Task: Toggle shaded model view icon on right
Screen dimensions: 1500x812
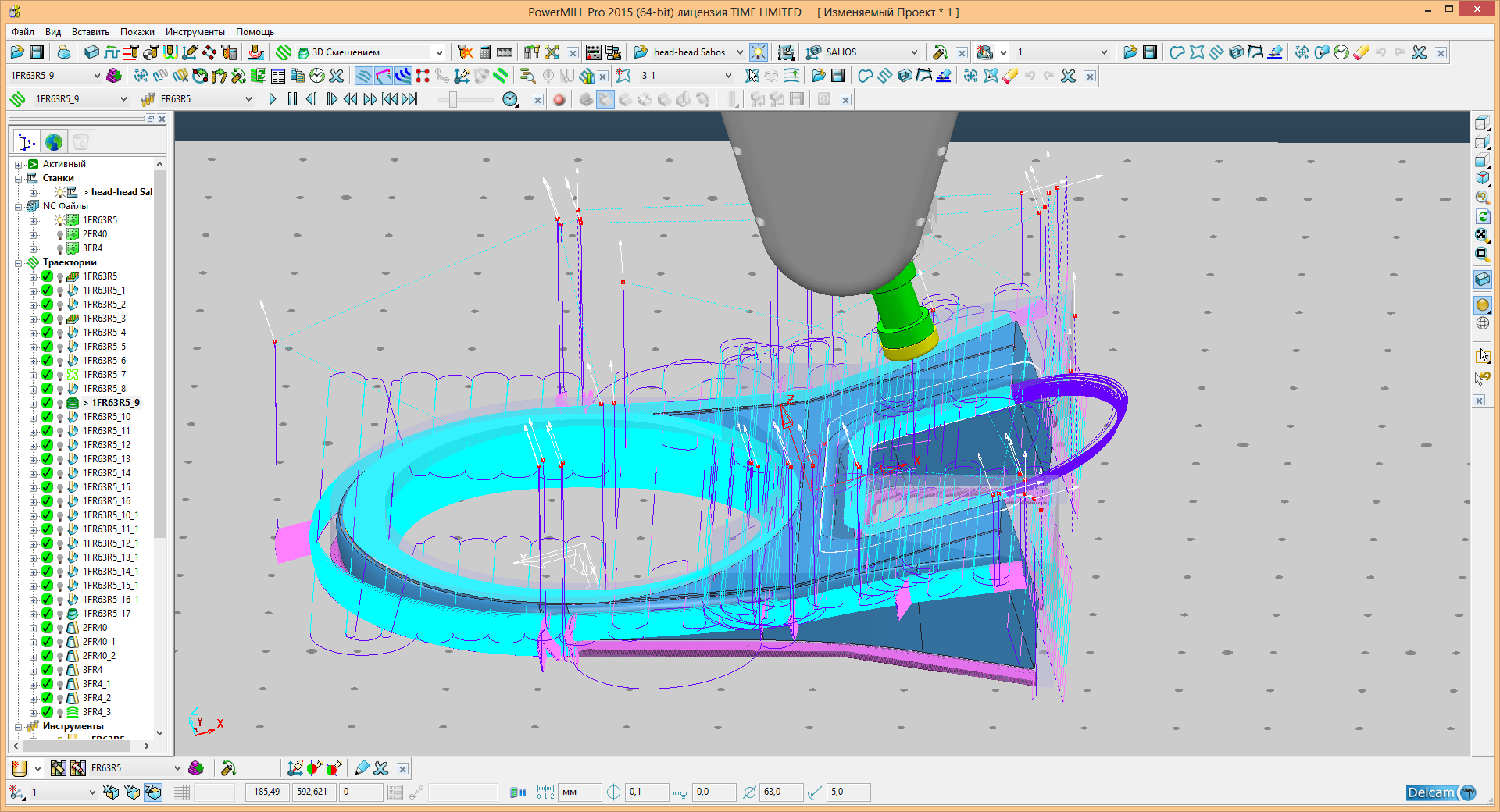Action: point(1482,304)
